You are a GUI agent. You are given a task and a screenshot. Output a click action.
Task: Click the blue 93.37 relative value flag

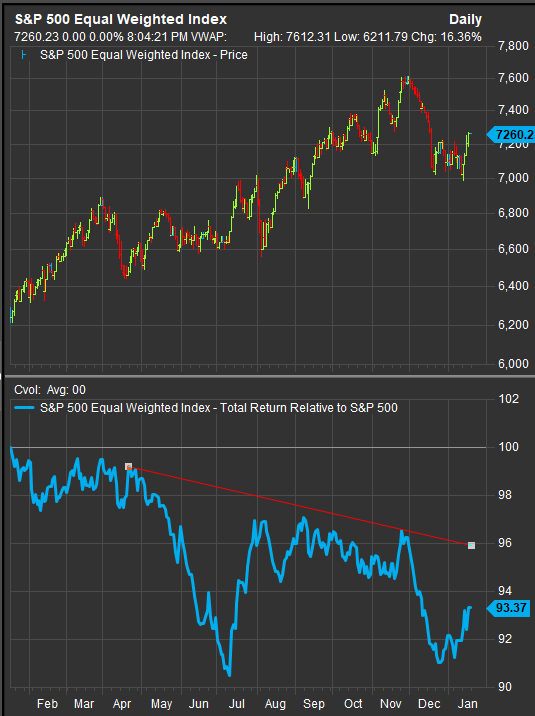tap(508, 608)
